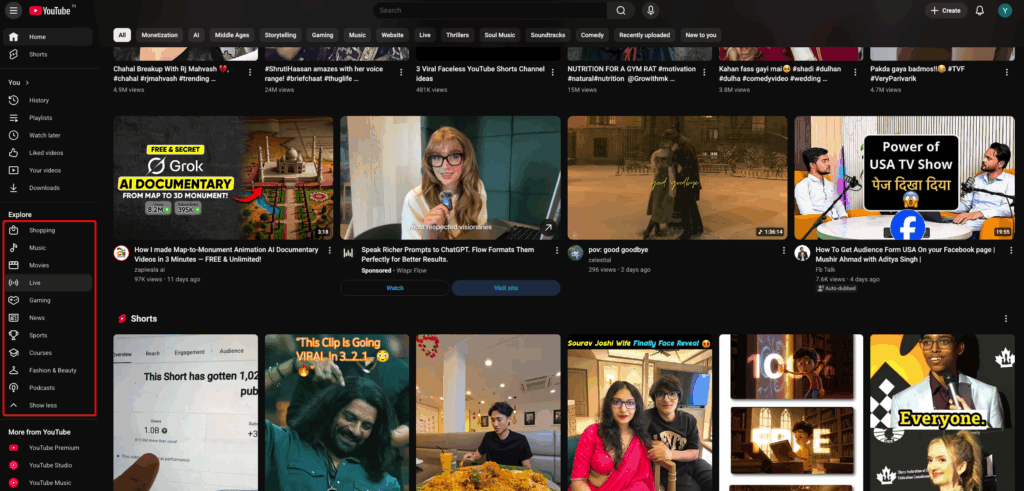Open watch History
The width and height of the screenshot is (1024, 491).
click(47, 101)
